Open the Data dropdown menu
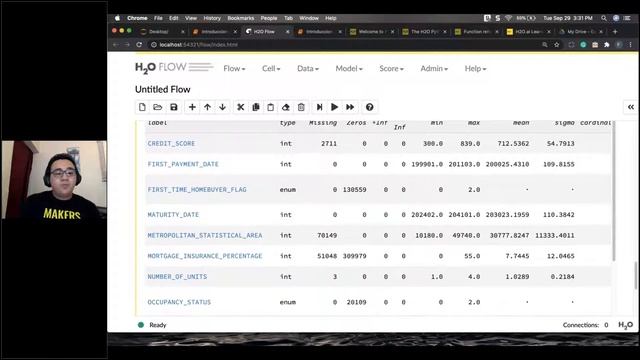 click(x=308, y=69)
